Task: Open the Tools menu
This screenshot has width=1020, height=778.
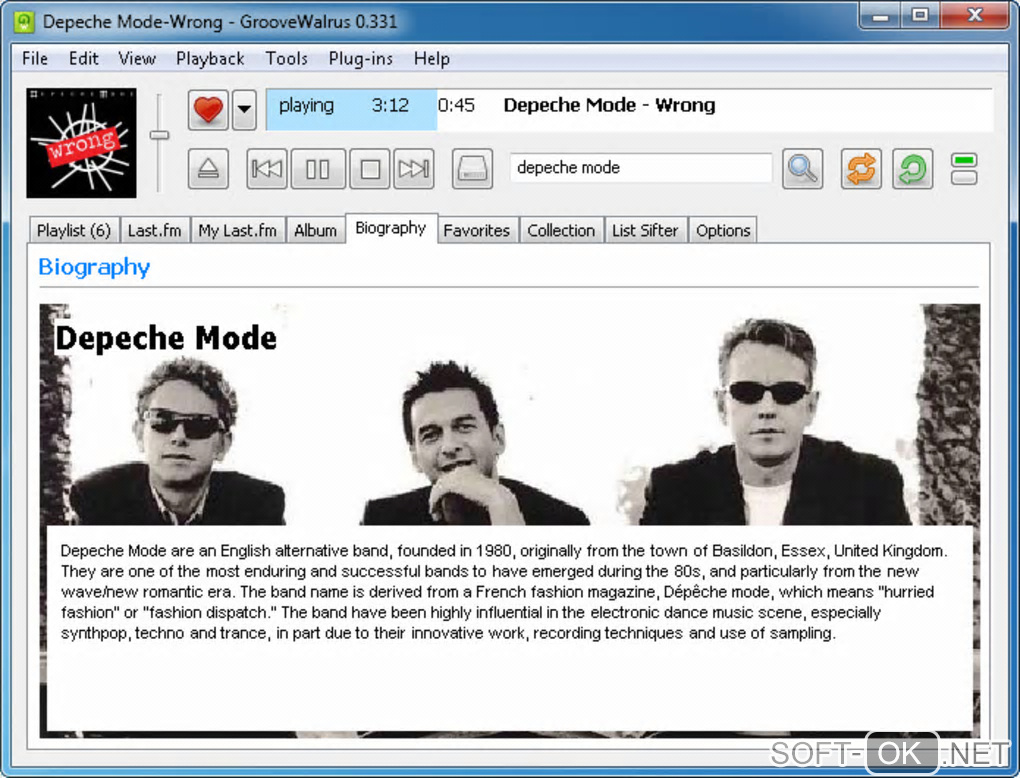Action: (286, 59)
